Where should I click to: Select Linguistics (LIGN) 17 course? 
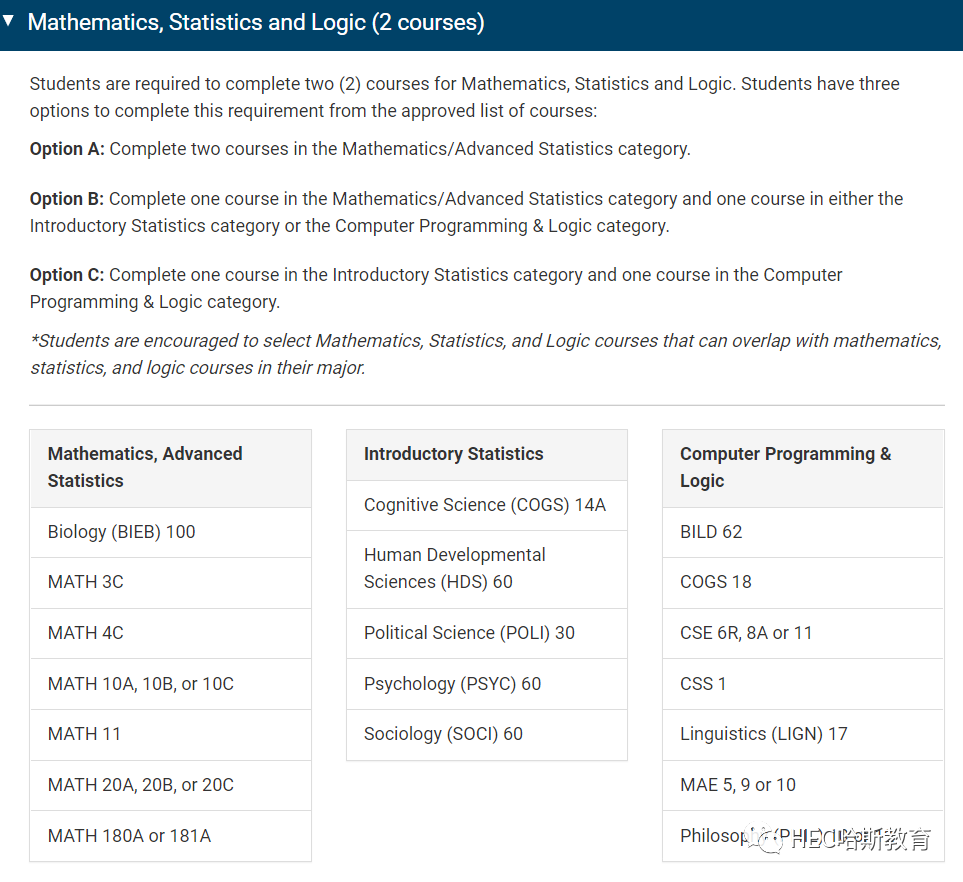803,735
